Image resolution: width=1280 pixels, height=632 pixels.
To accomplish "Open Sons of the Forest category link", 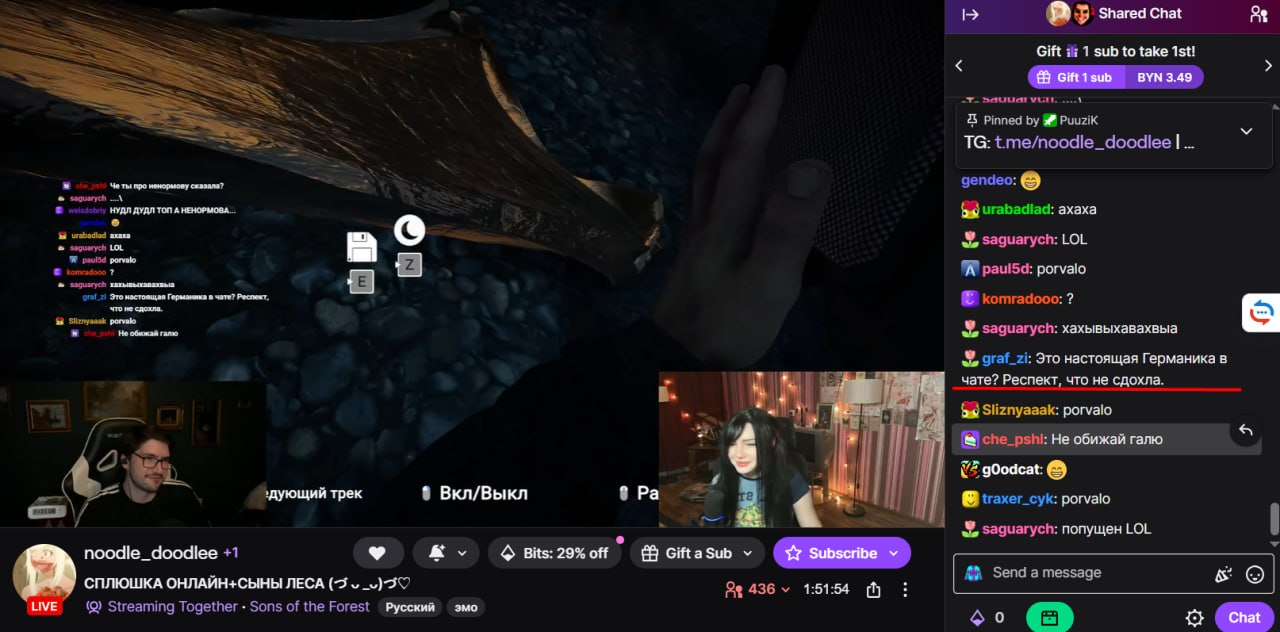I will [310, 606].
